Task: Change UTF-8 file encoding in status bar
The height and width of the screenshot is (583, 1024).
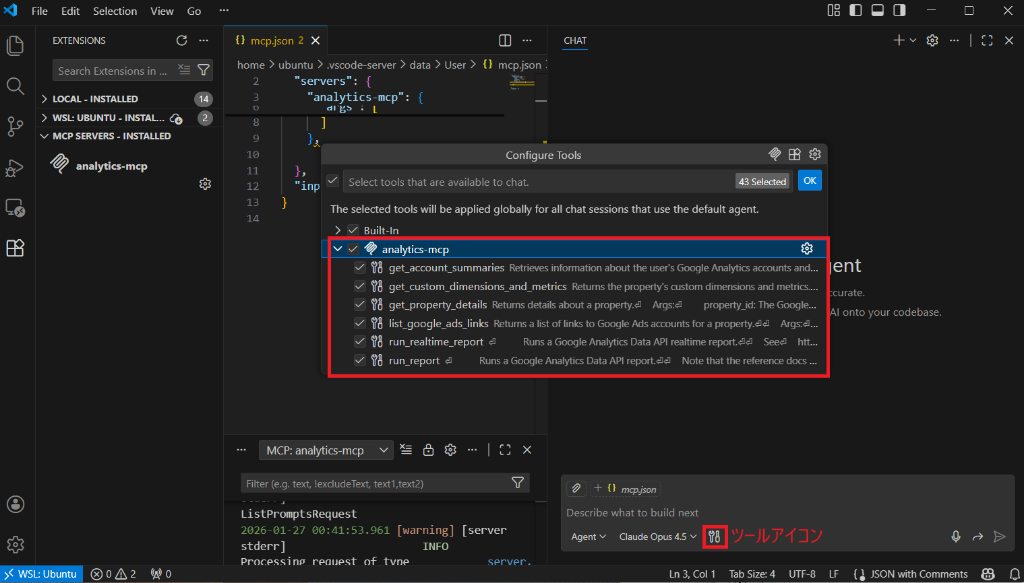Action: click(802, 575)
